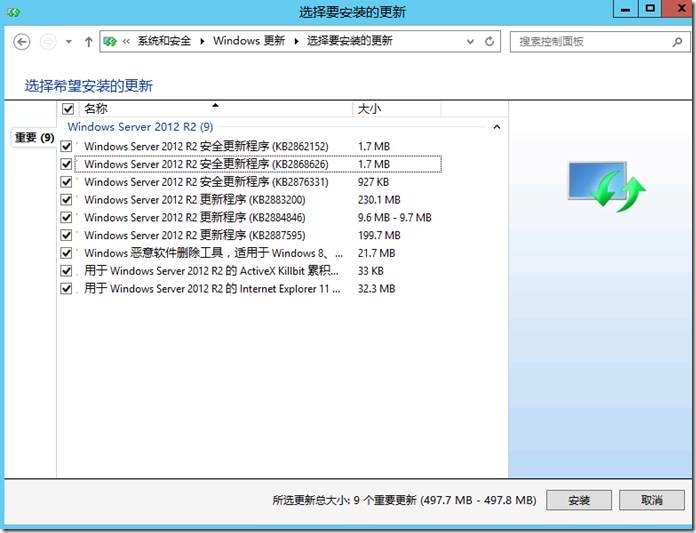Viewport: 696px width, 533px height.
Task: Uncheck the KB2862152 security update
Action: pyautogui.click(x=66, y=146)
